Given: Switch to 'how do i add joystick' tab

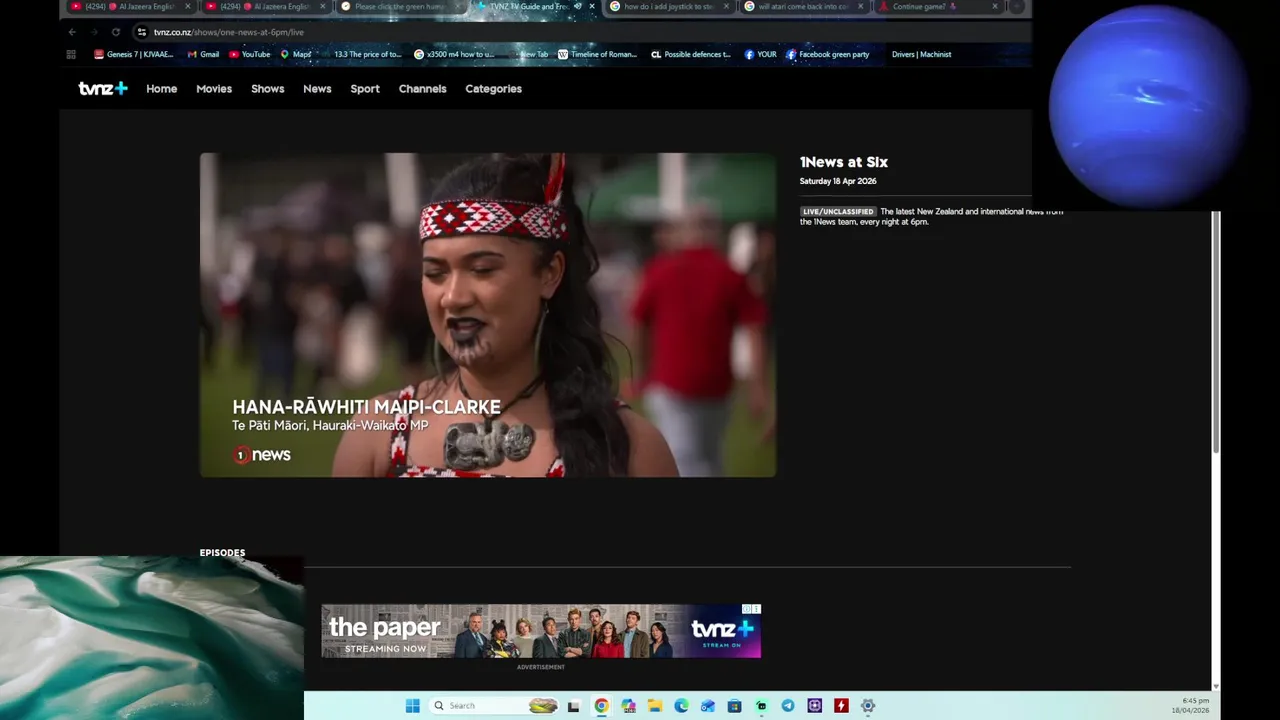Looking at the screenshot, I should coord(668,7).
